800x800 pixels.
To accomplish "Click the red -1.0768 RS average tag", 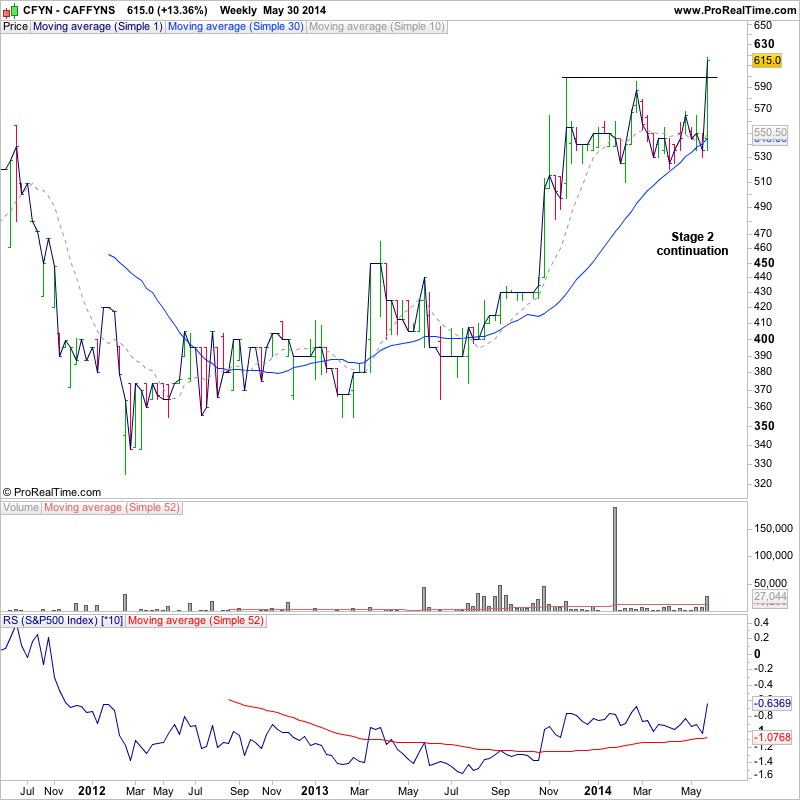I will [772, 737].
